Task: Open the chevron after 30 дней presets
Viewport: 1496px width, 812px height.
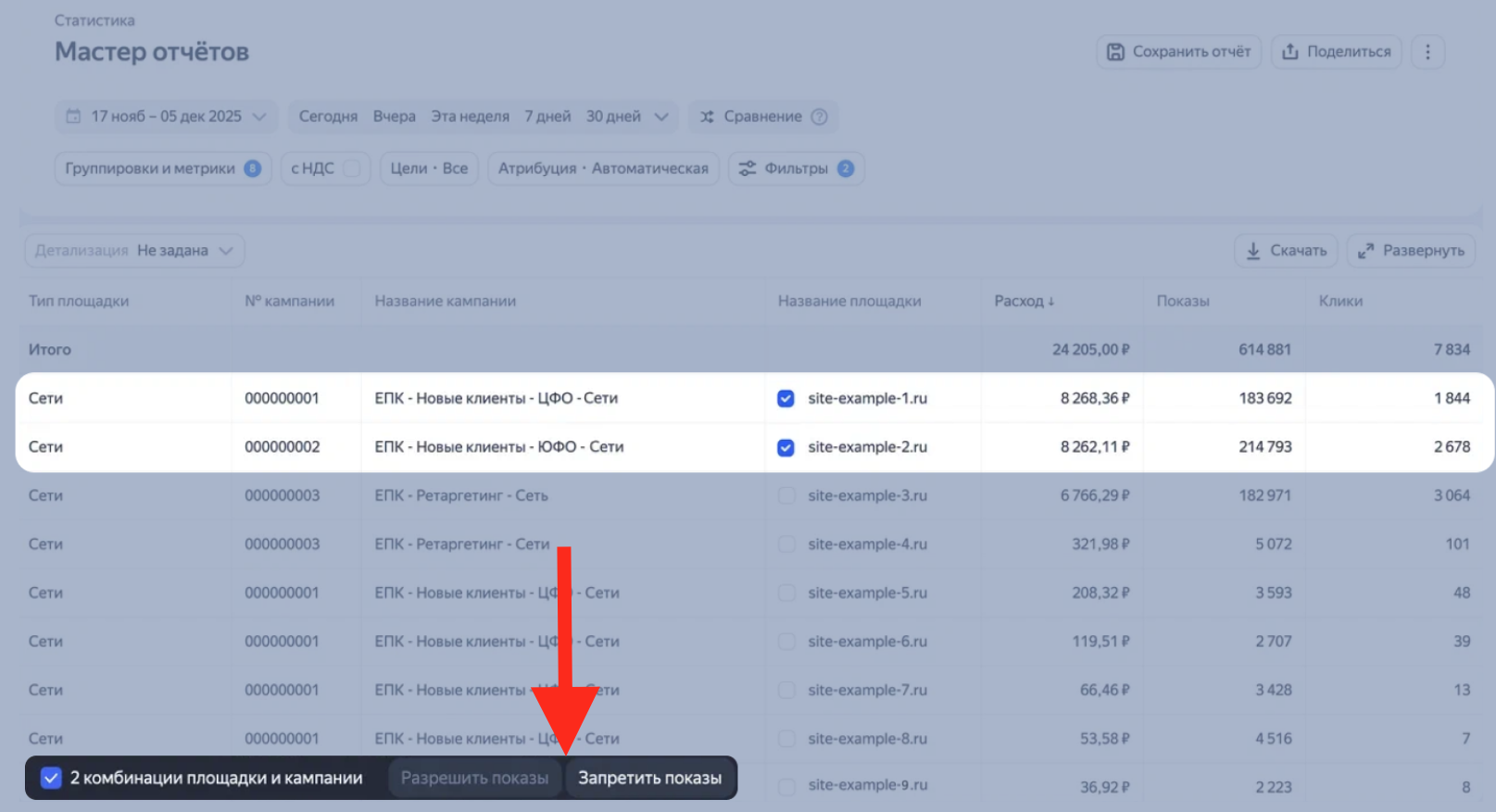Action: pyautogui.click(x=661, y=117)
